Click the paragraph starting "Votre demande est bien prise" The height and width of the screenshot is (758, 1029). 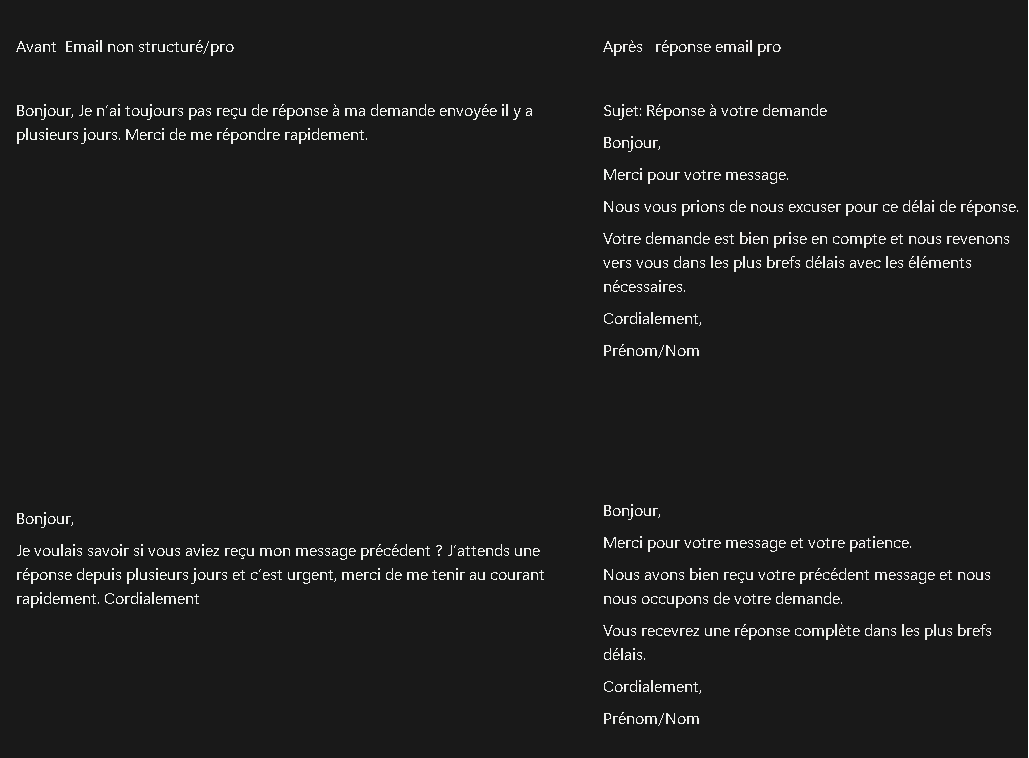(x=806, y=263)
